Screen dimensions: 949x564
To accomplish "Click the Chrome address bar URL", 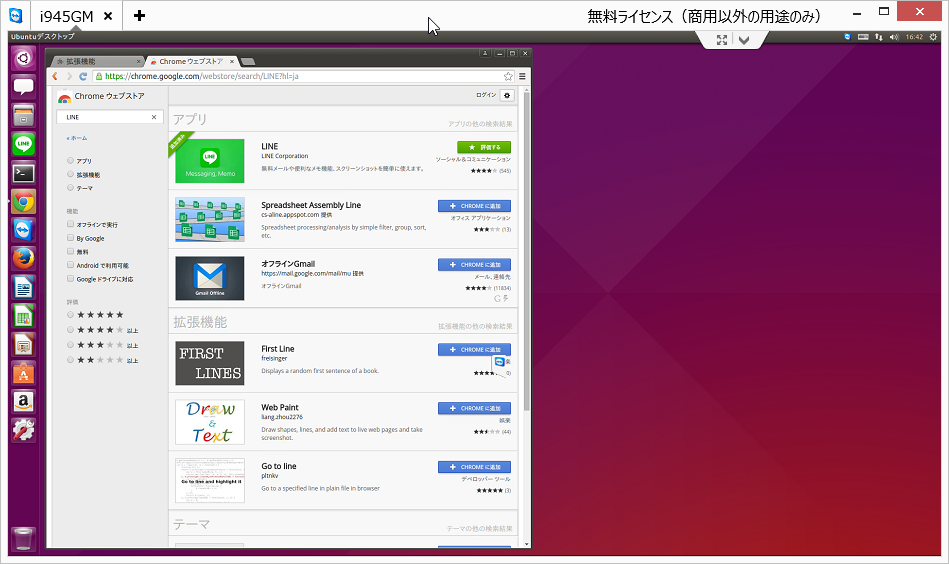I will 202,76.
